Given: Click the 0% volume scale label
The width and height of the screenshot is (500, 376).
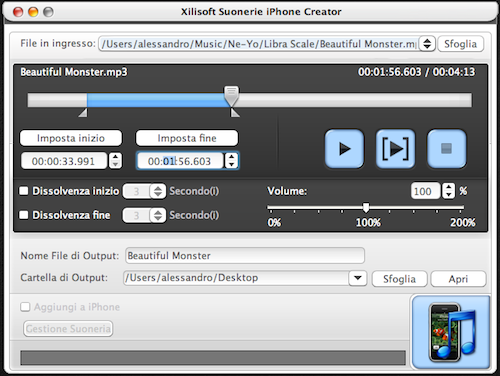Looking at the screenshot, I should pos(274,222).
